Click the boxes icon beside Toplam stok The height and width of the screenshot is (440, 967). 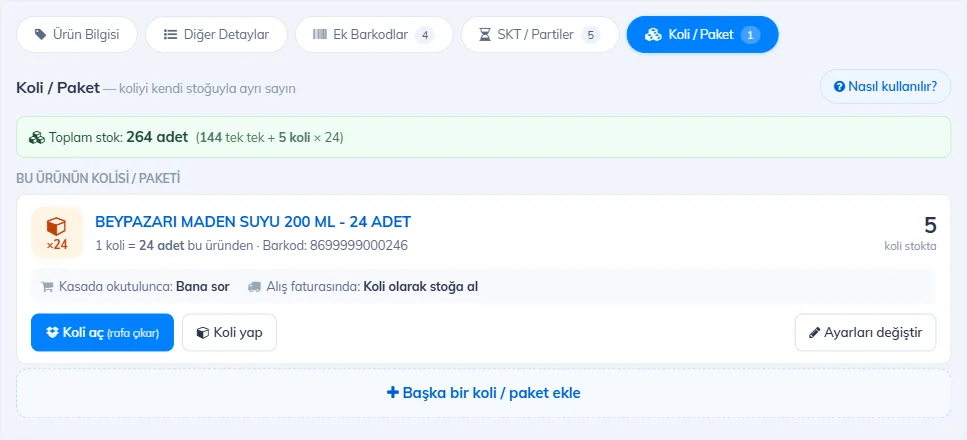pos(36,137)
